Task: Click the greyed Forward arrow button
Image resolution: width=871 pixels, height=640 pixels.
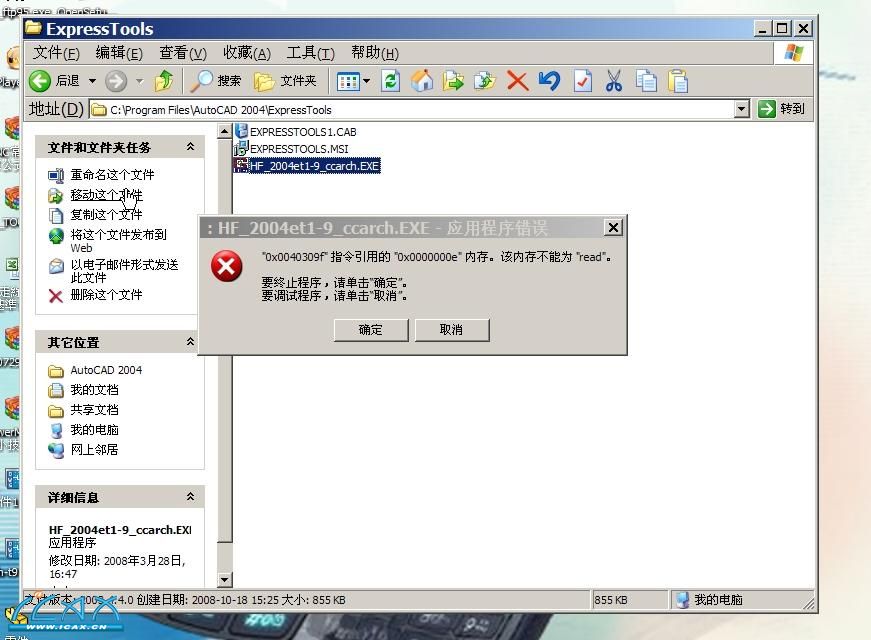Action: coord(116,82)
